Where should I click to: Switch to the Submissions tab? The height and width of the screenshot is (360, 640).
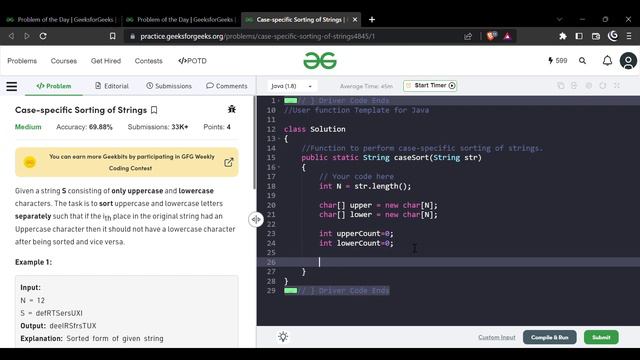pyautogui.click(x=169, y=86)
